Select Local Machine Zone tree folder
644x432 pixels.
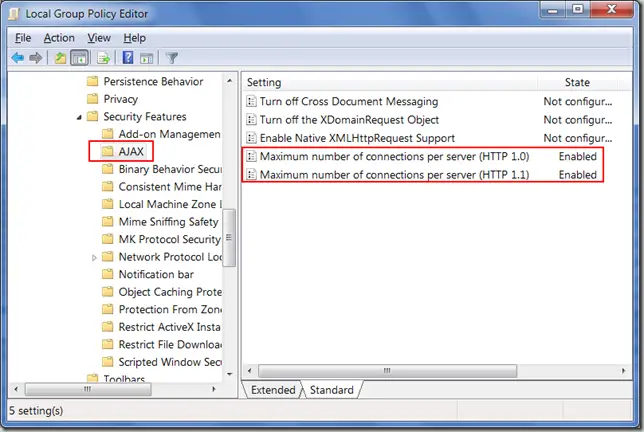170,204
